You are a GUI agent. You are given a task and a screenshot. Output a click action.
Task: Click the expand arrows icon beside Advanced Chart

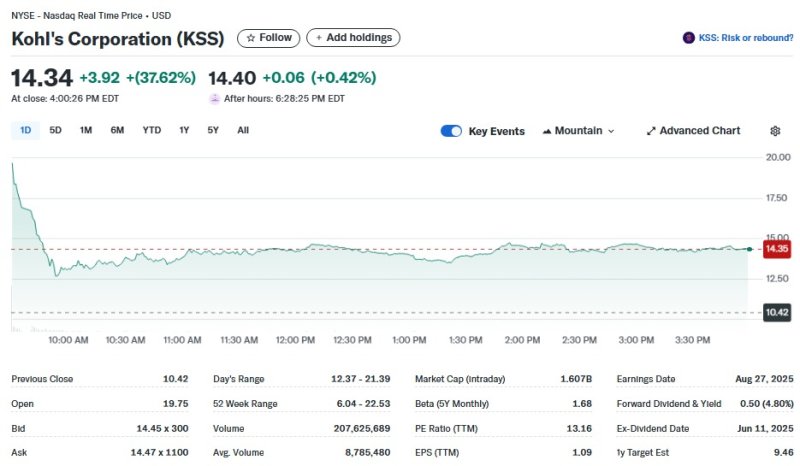tap(651, 131)
